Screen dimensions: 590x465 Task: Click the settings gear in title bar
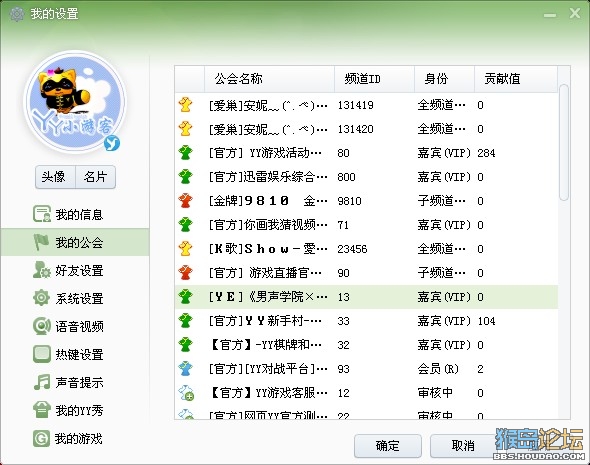(17, 14)
